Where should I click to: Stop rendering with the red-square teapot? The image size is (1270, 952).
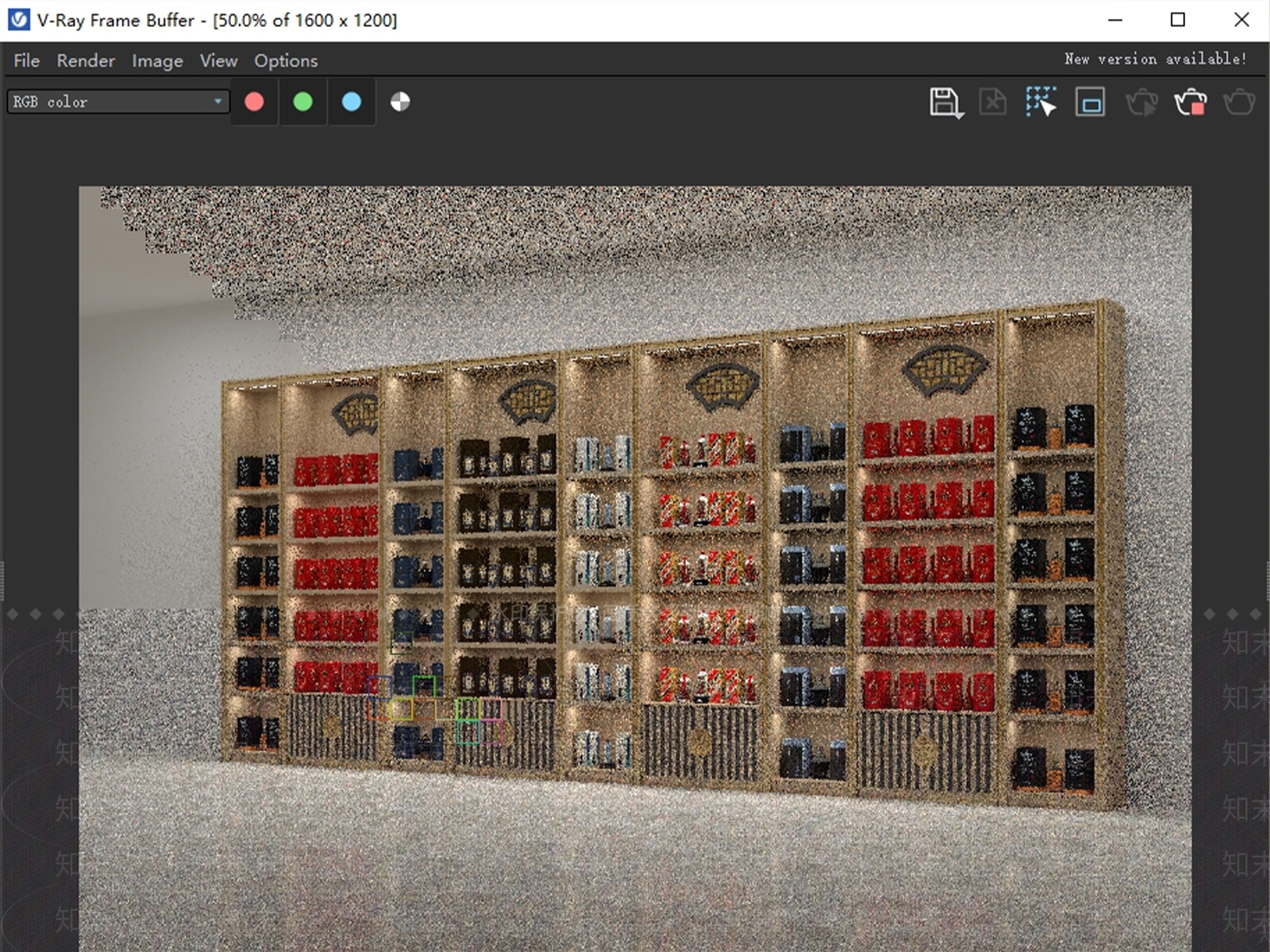click(1190, 102)
